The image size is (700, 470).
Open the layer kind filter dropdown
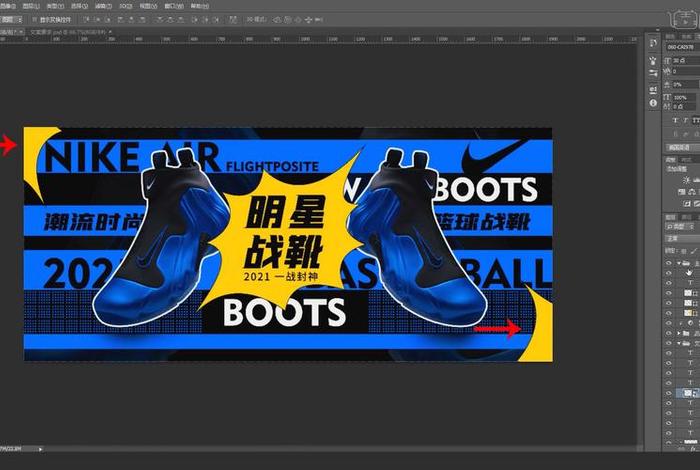coord(678,227)
